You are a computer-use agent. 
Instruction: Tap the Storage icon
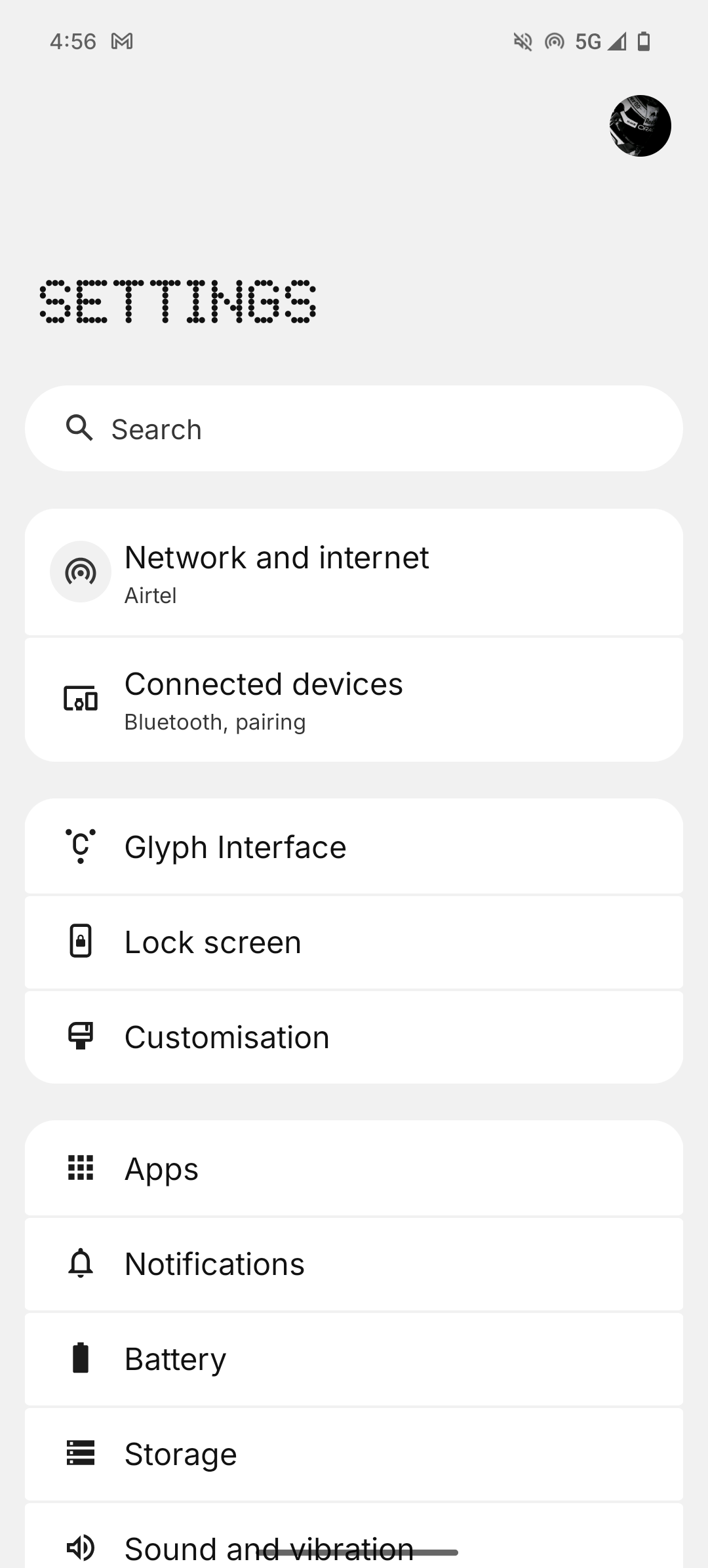81,1453
